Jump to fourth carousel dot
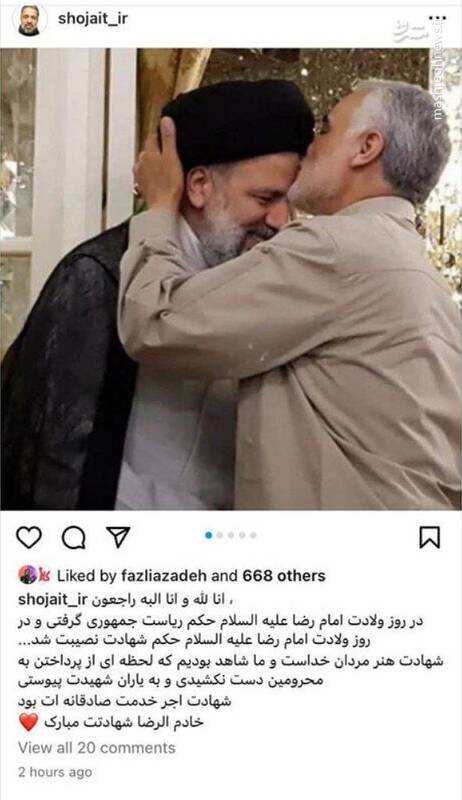This screenshot has width=462, height=800. [x=242, y=535]
